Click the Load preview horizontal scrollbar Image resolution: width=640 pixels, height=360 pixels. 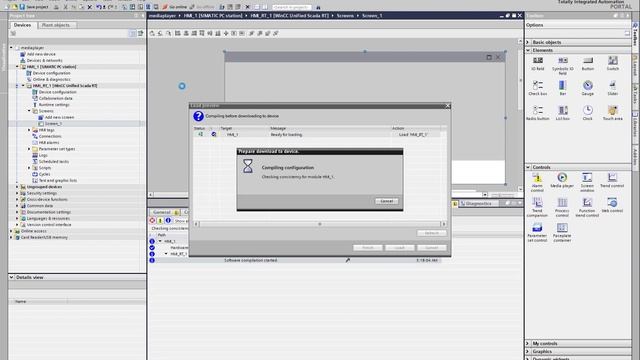point(320,224)
